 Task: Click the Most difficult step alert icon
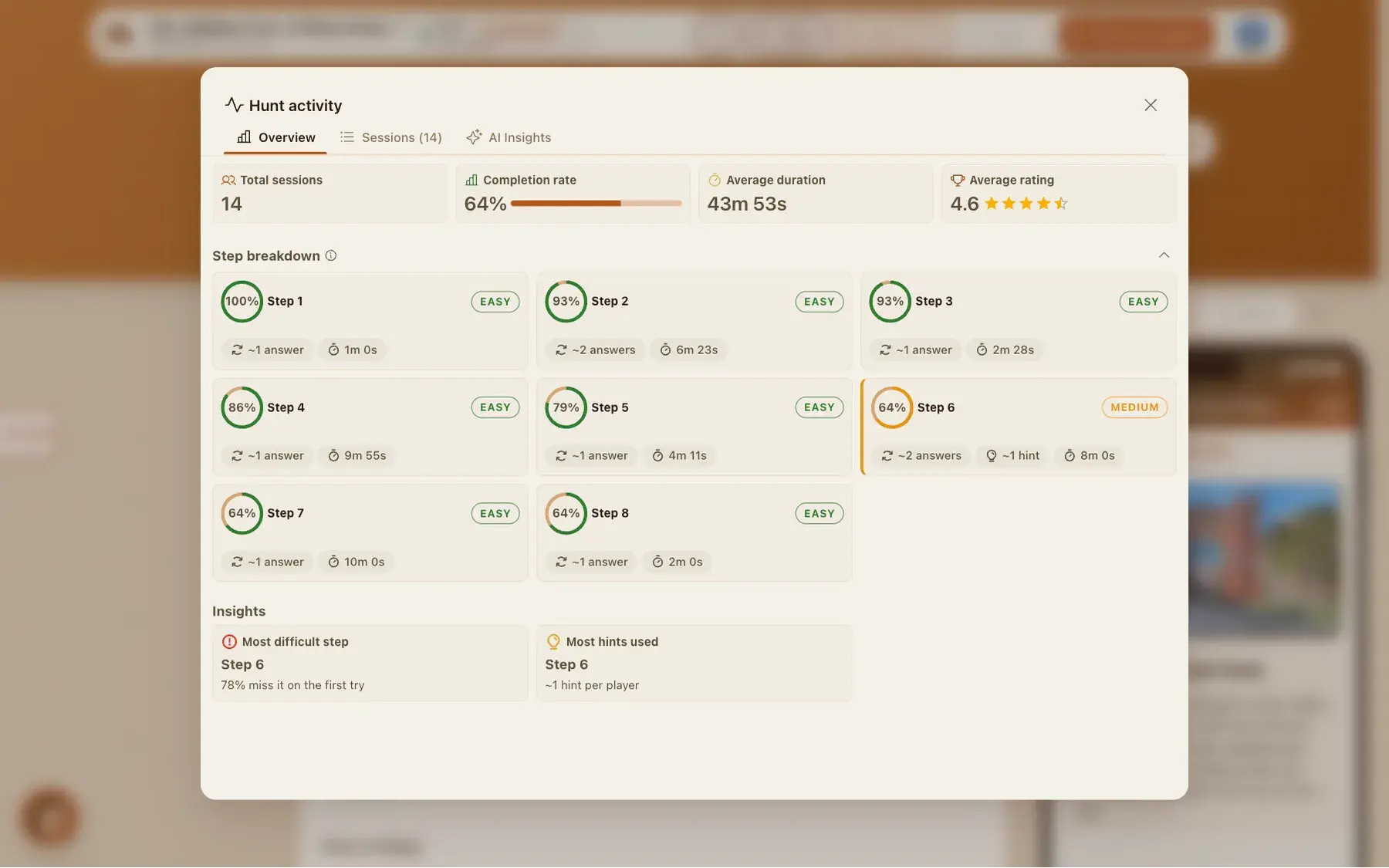click(x=229, y=641)
